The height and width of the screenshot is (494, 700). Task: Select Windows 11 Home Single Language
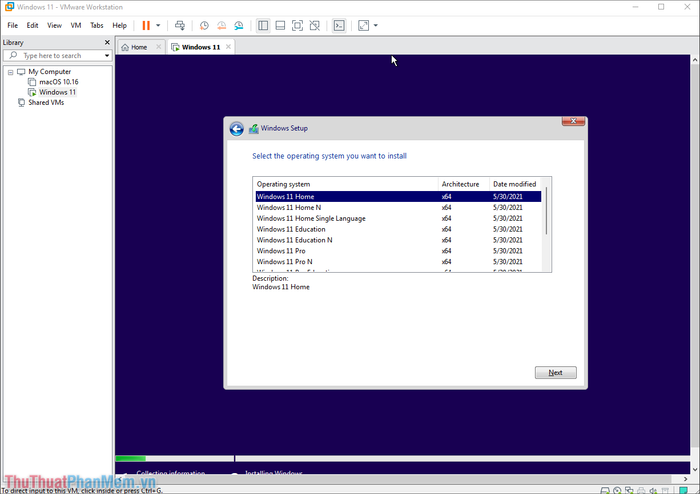click(x=398, y=218)
